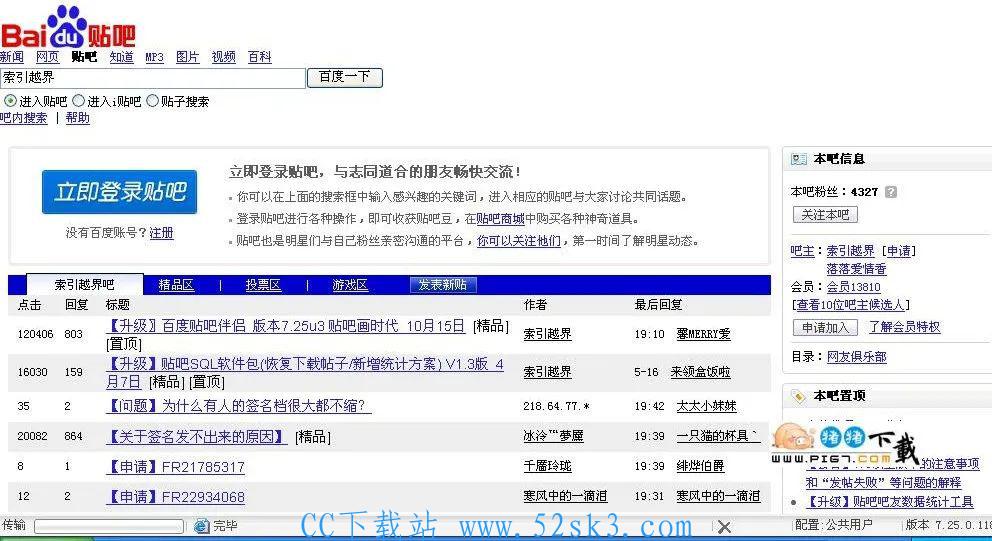Open the 会员13810 members link
Viewport: 992px width, 541px height.
(x=853, y=287)
